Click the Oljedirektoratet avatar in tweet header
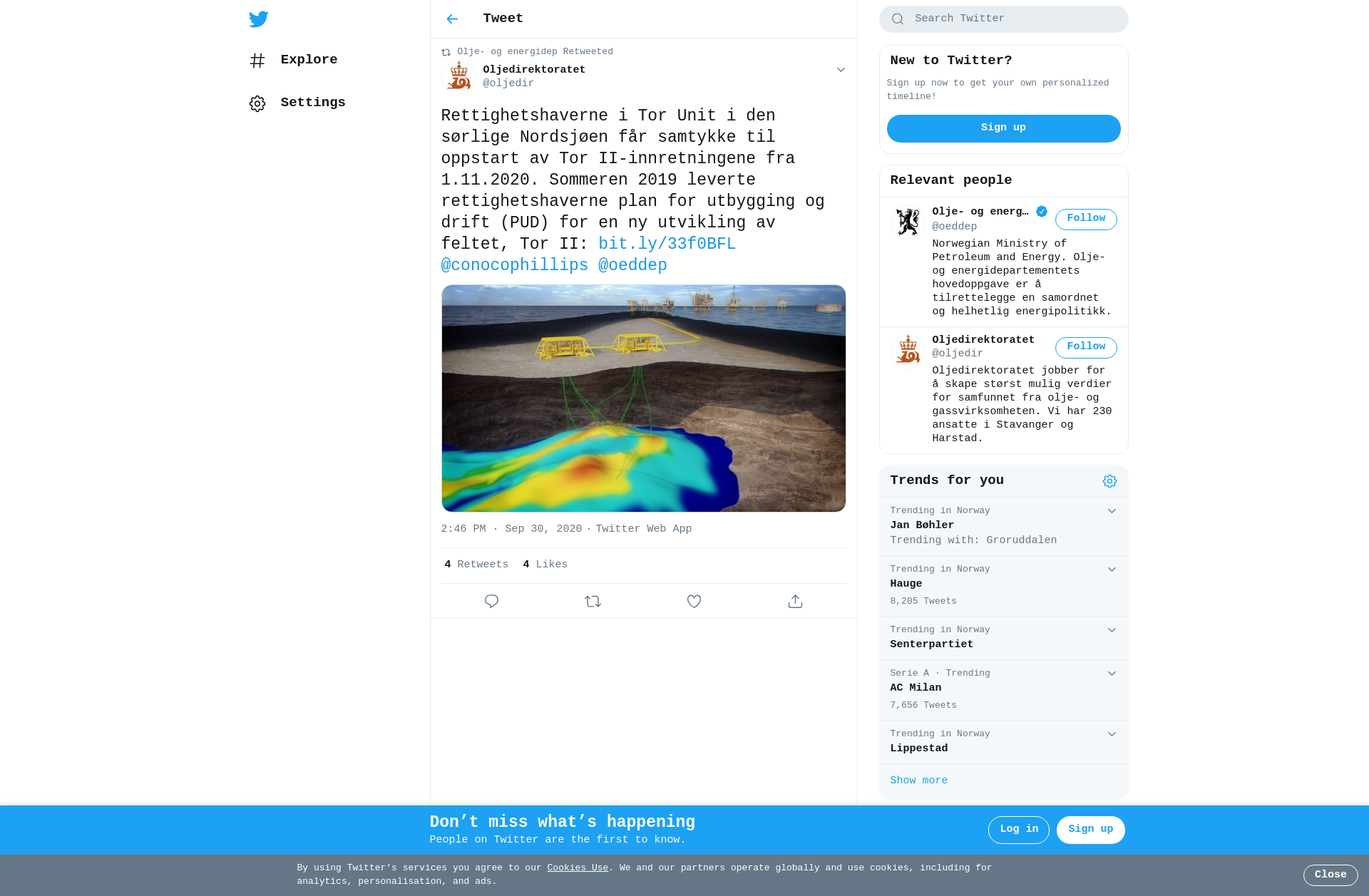Image resolution: width=1369 pixels, height=896 pixels. pyautogui.click(x=458, y=76)
